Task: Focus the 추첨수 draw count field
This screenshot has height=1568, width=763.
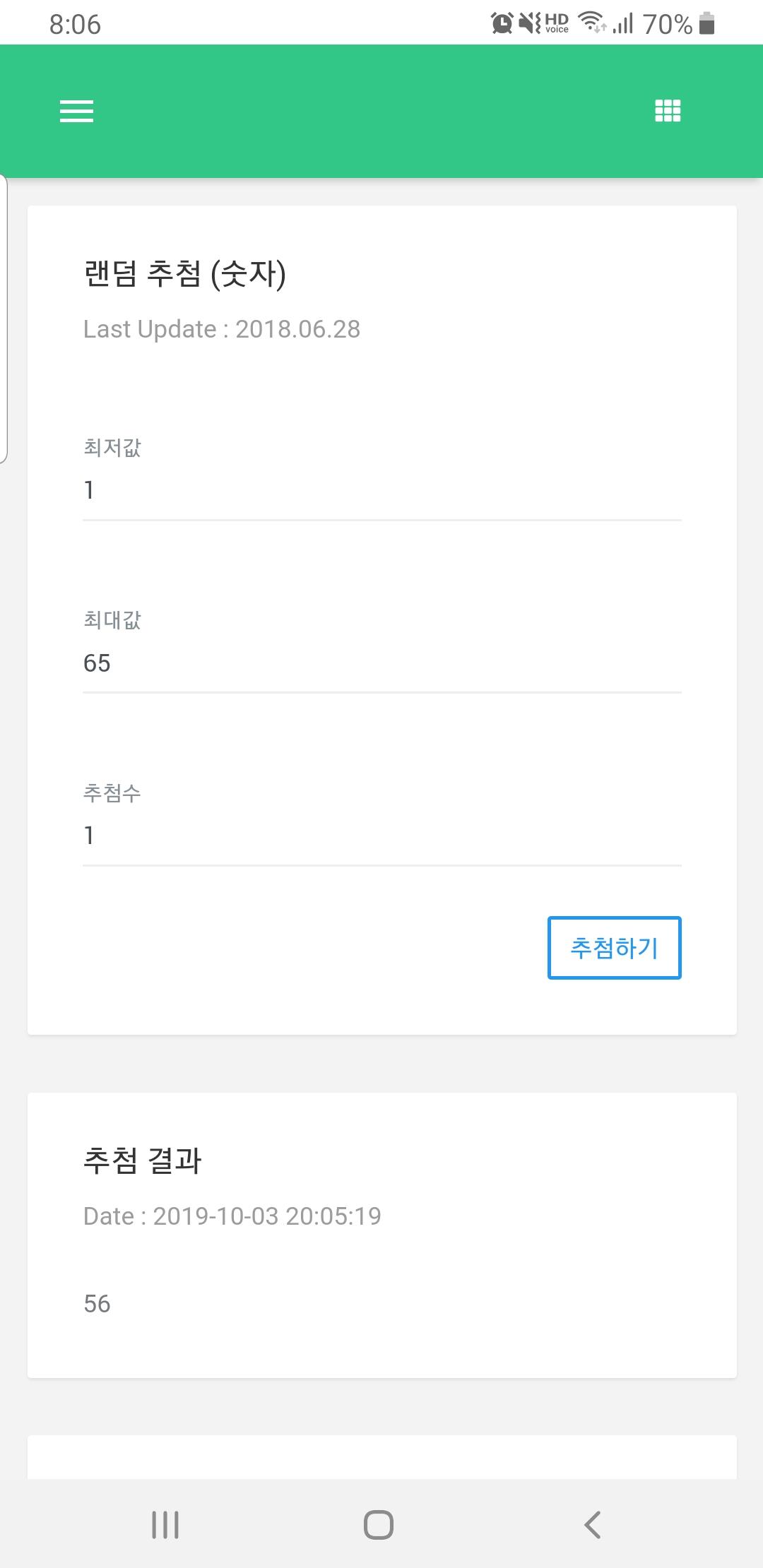Action: coord(381,836)
